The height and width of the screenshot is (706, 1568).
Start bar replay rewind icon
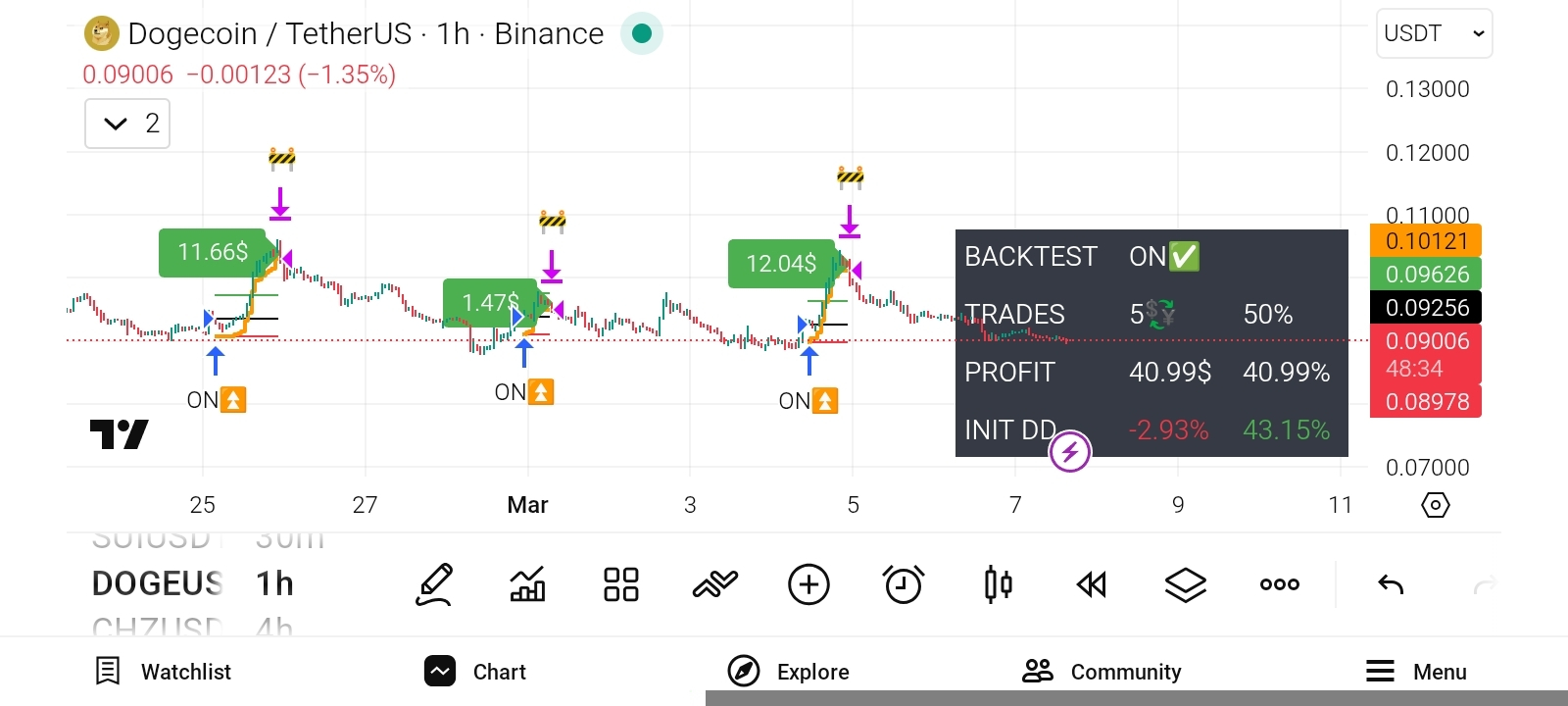coord(1092,584)
